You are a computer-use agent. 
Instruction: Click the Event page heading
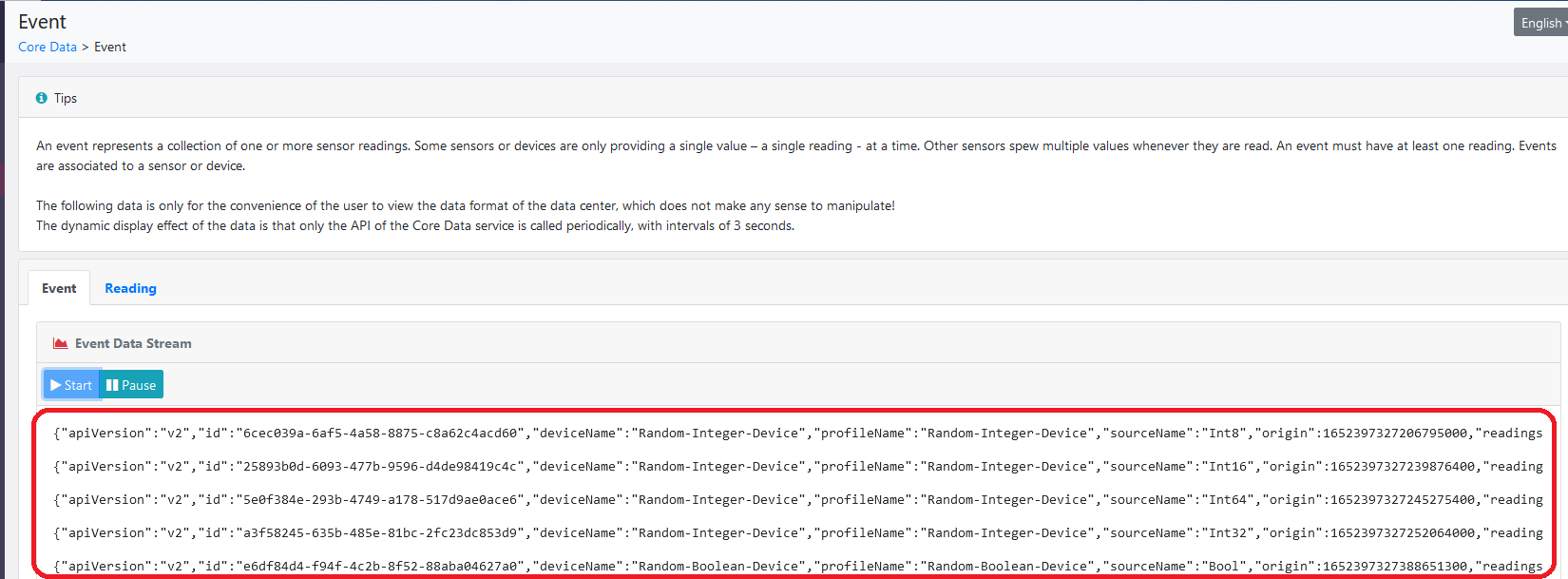click(43, 22)
